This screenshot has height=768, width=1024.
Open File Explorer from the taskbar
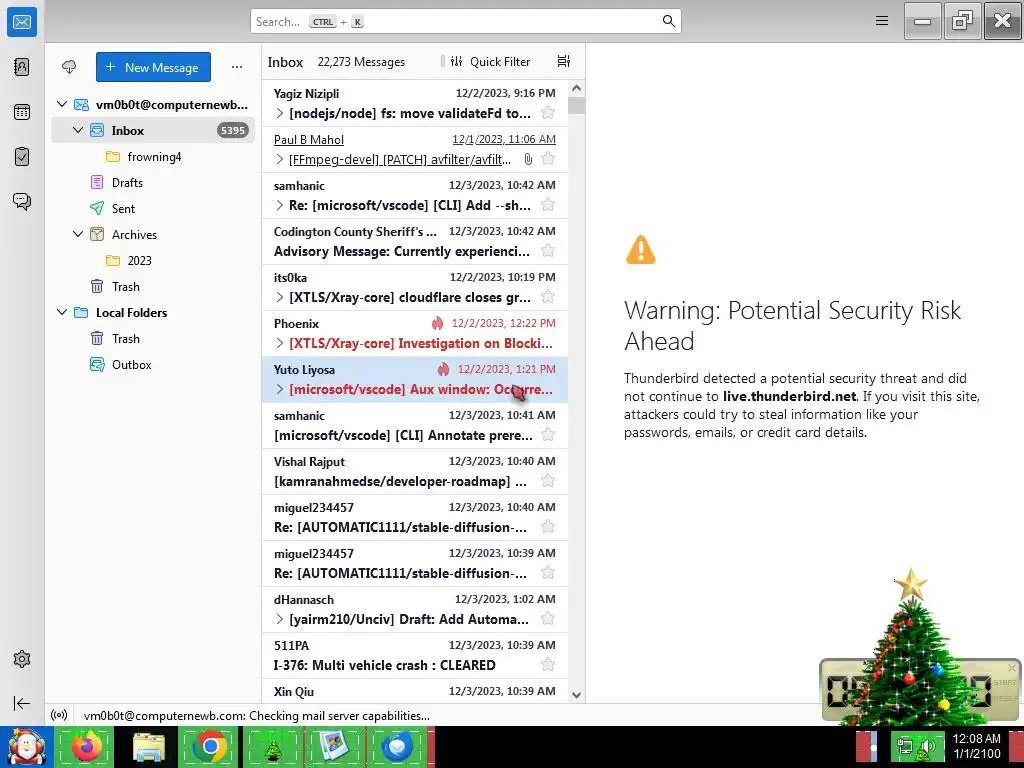[x=148, y=746]
